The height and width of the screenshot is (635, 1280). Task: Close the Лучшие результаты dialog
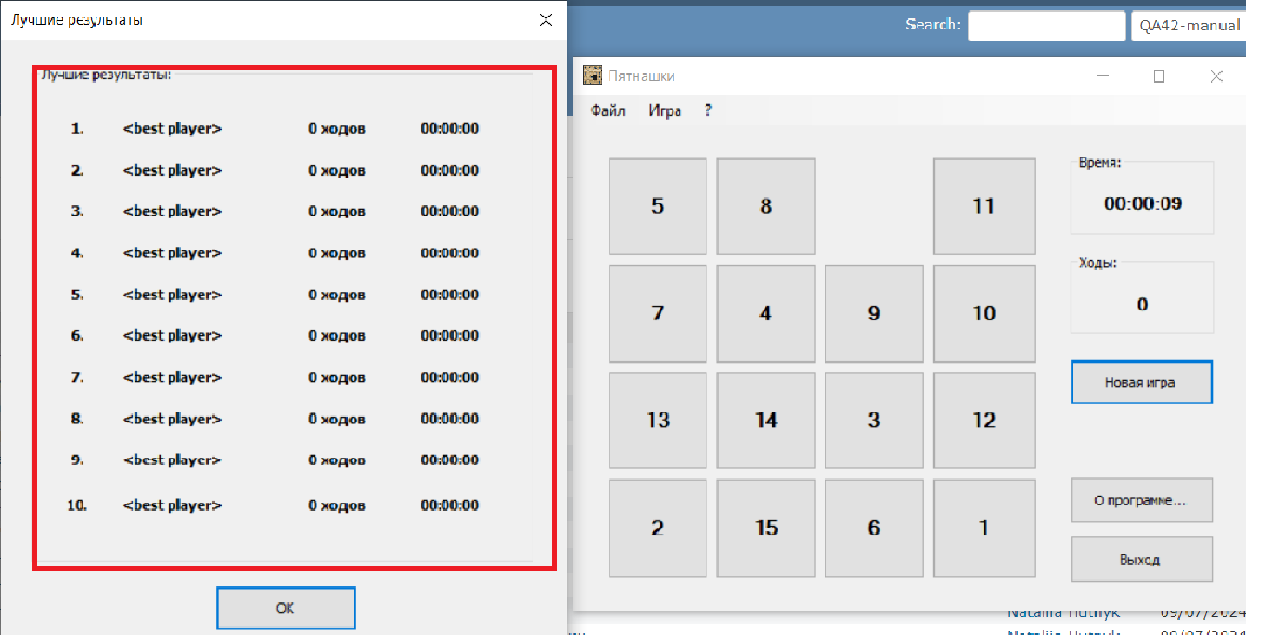545,19
